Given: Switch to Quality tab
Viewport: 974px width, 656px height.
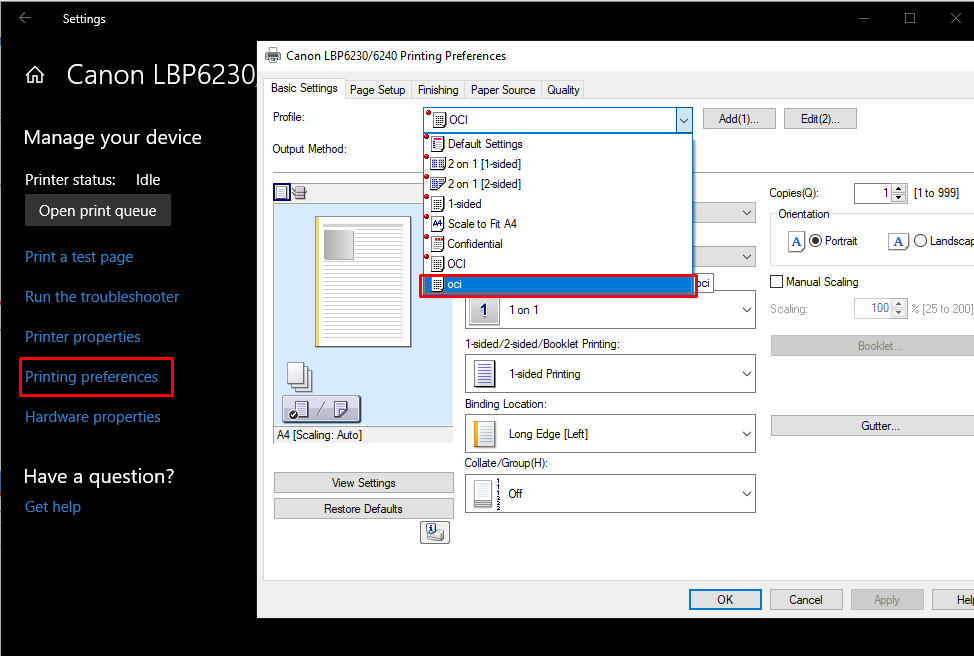Looking at the screenshot, I should coord(563,90).
